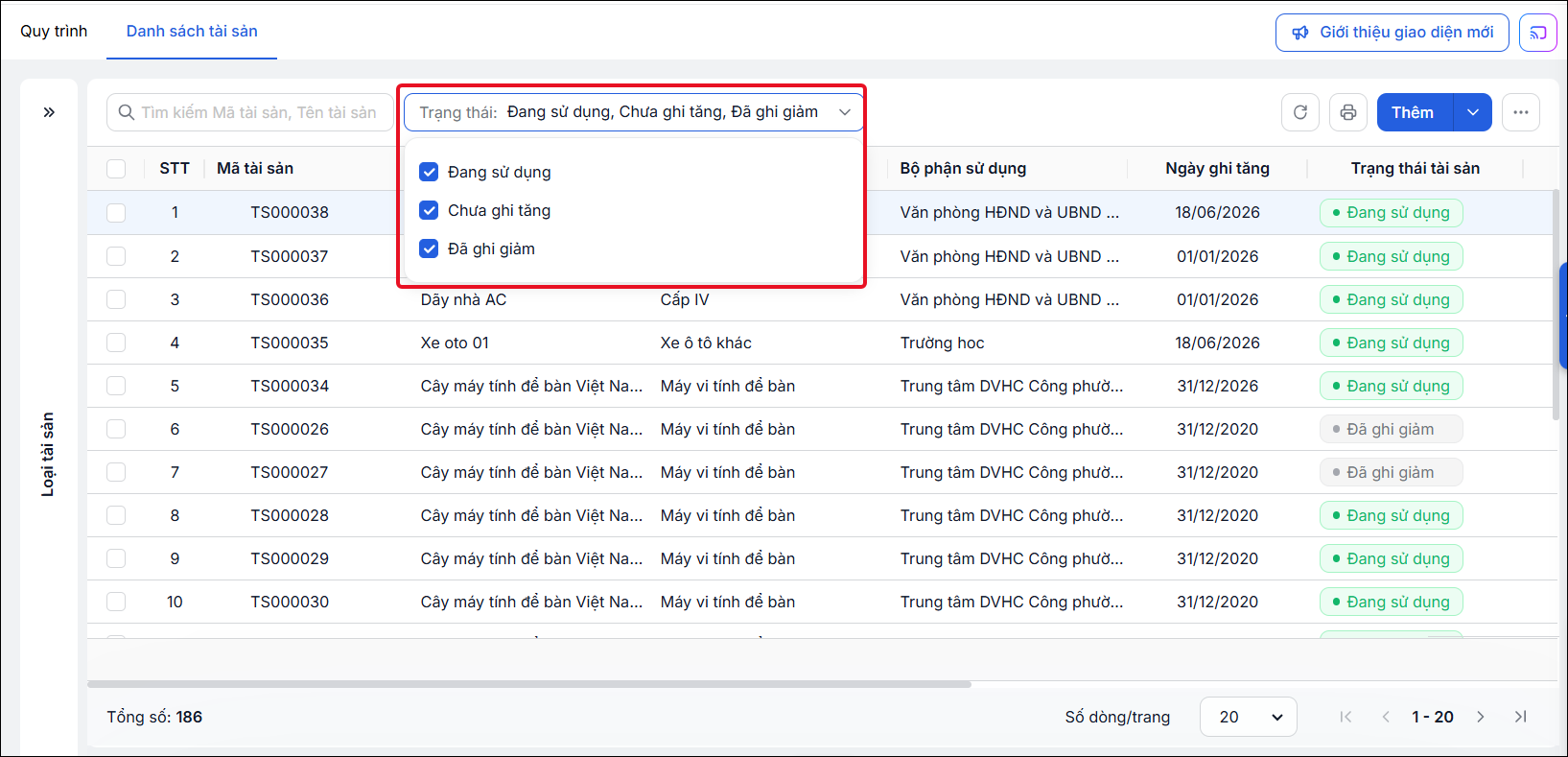This screenshot has width=1568, height=757.
Task: Open the Số dòng/trang 20 dropdown
Action: (1249, 717)
